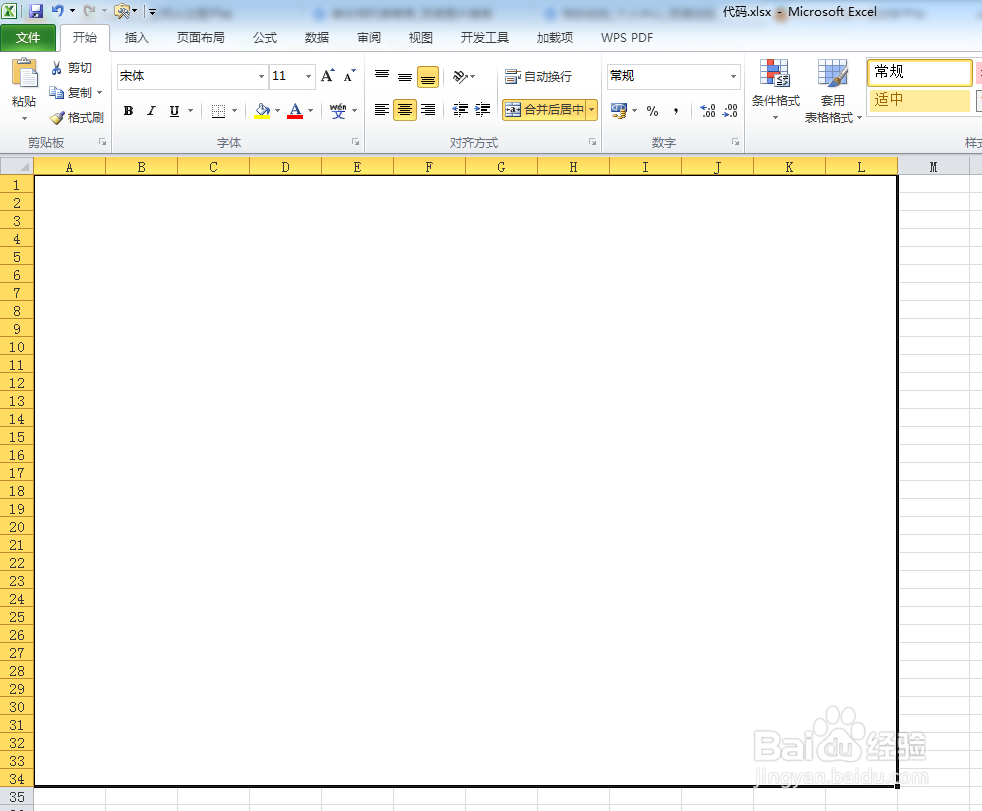Expand the font color dropdown arrow
The image size is (982, 811).
pyautogui.click(x=310, y=111)
